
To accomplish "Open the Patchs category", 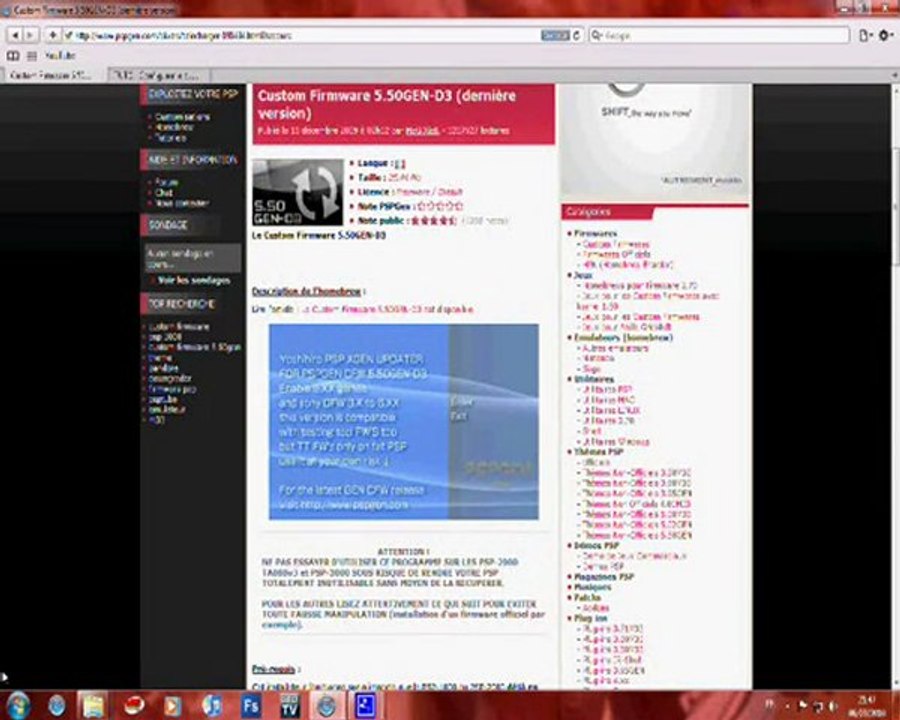I will pos(587,598).
